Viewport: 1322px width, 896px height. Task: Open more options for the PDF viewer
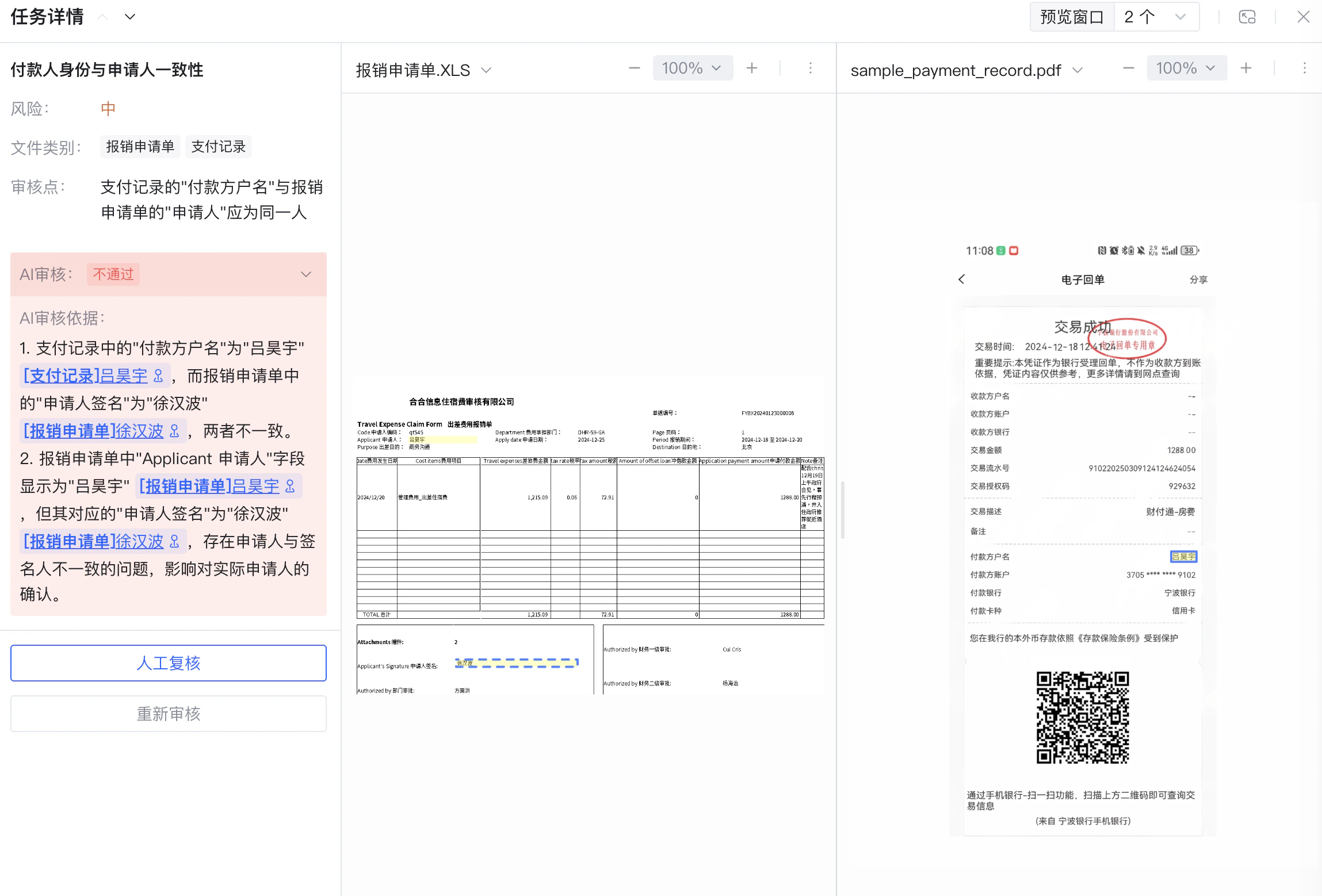coord(1304,68)
